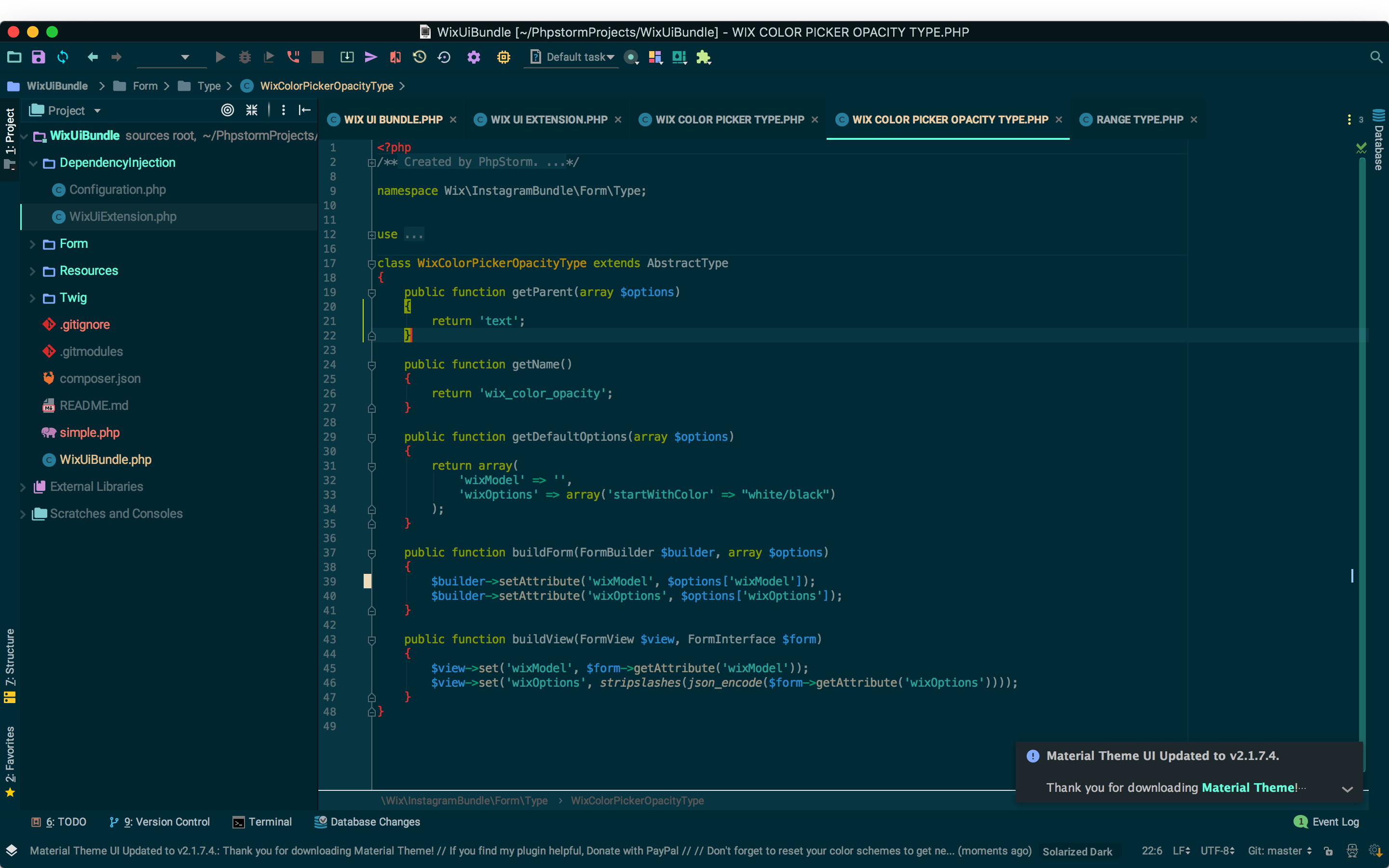
Task: Expand the External Libraries section
Action: pyautogui.click(x=22, y=486)
